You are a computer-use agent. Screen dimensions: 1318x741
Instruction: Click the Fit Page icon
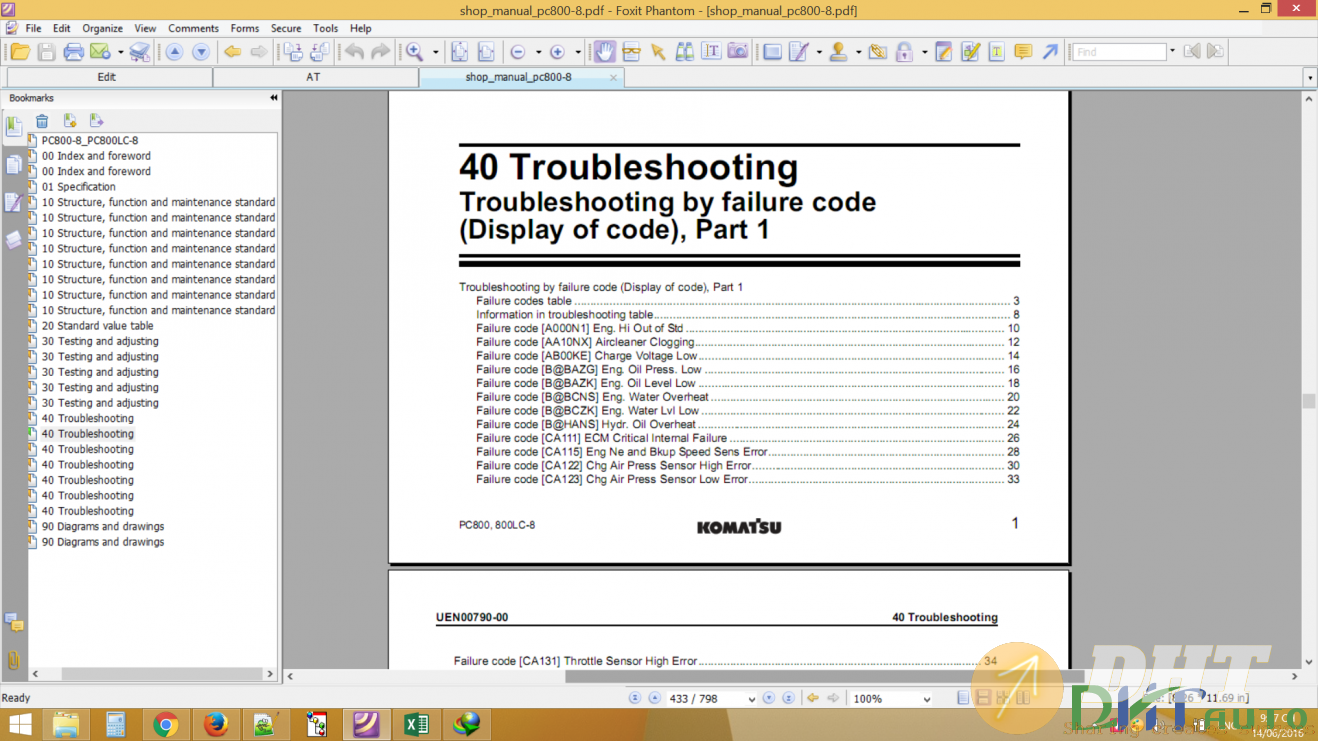pos(460,52)
